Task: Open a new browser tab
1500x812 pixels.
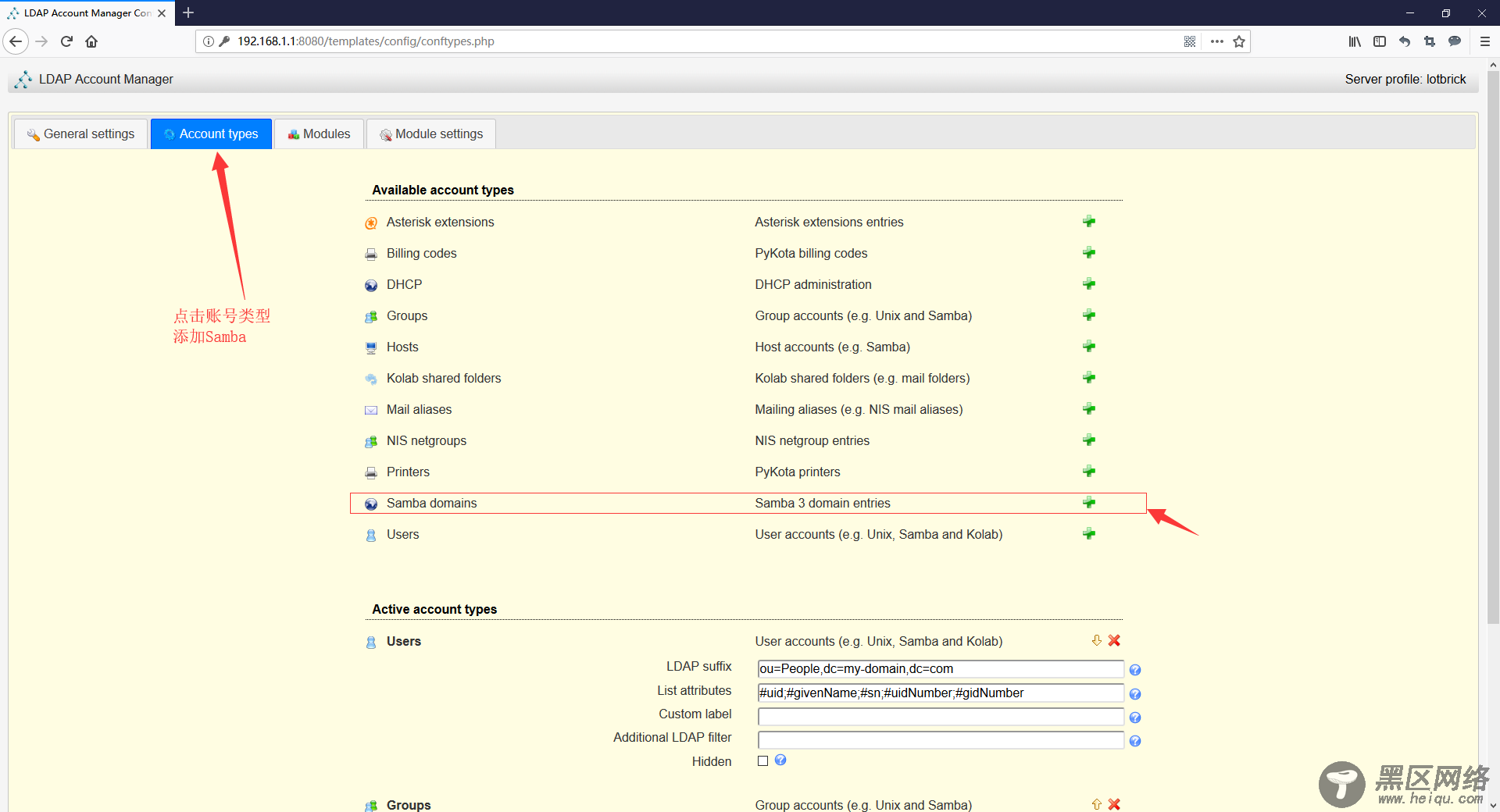Action: point(188,12)
